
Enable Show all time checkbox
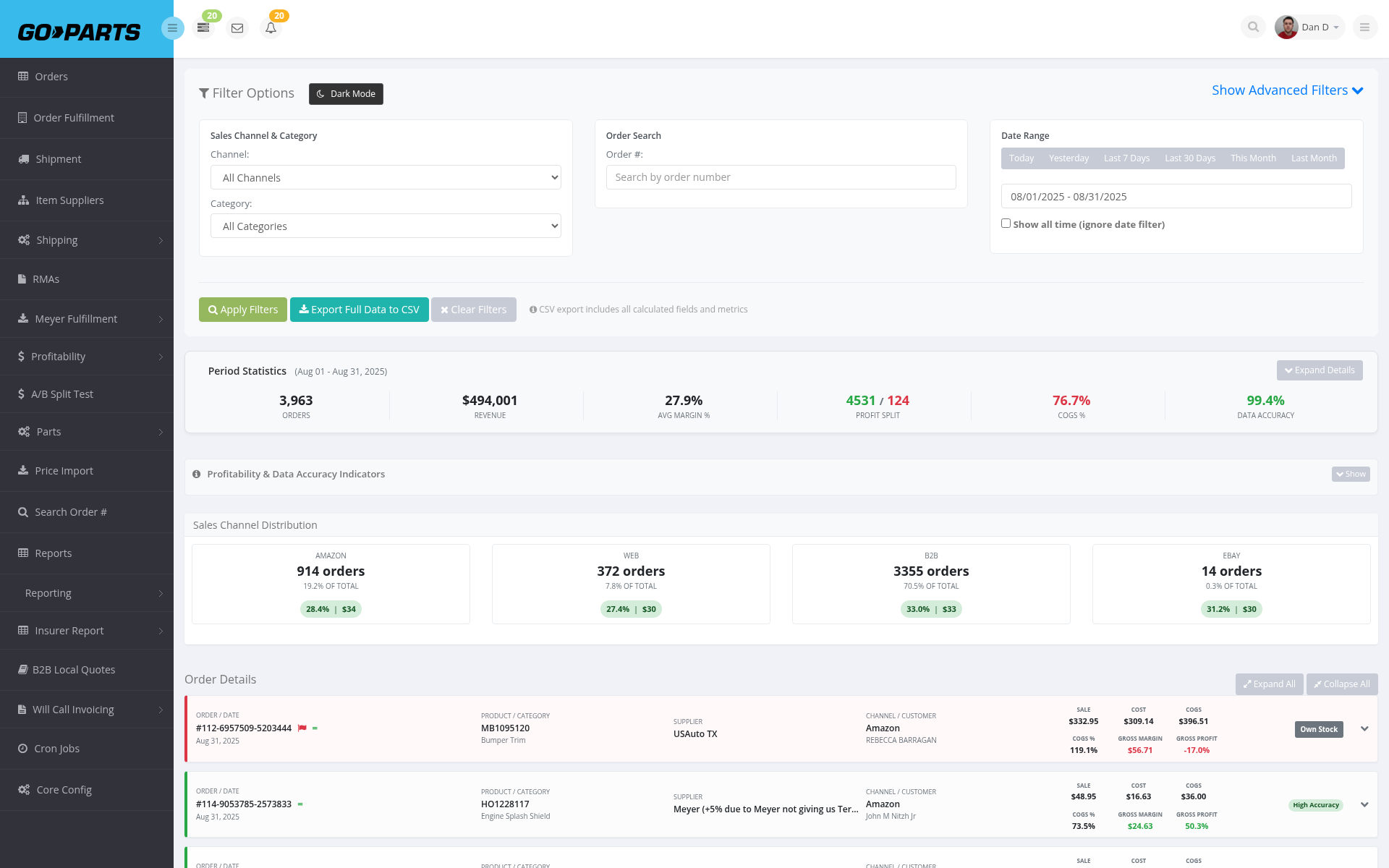[x=1006, y=224]
